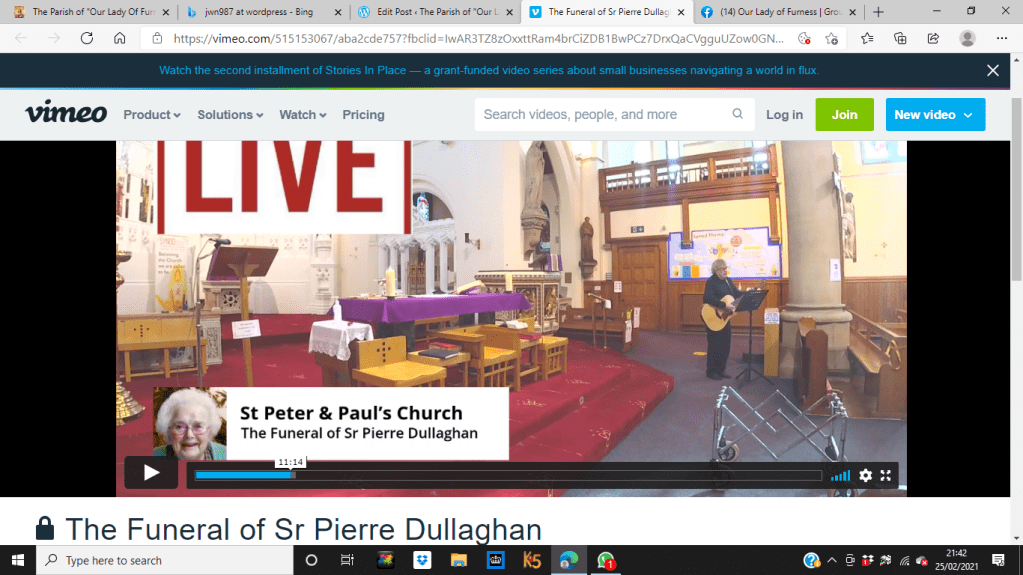Adjust volume bars in player
The height and width of the screenshot is (575, 1023).
(840, 476)
